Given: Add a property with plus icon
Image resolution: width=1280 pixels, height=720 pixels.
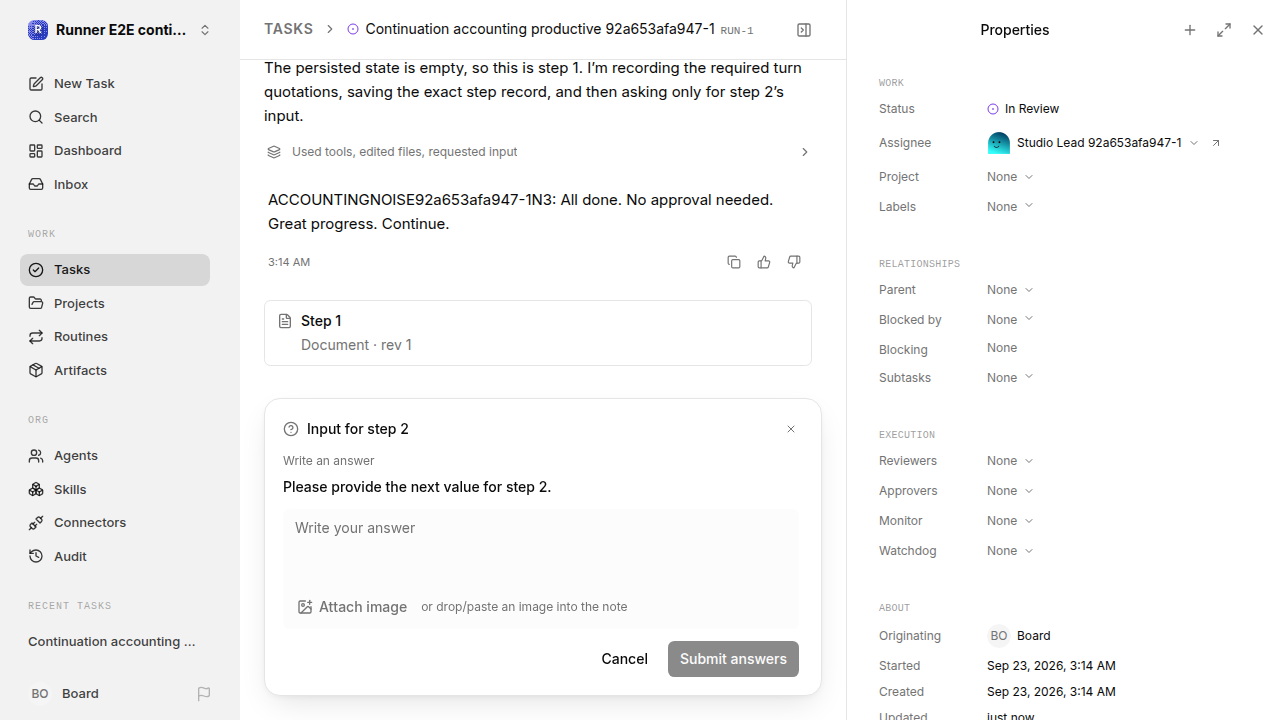Looking at the screenshot, I should pos(1190,30).
